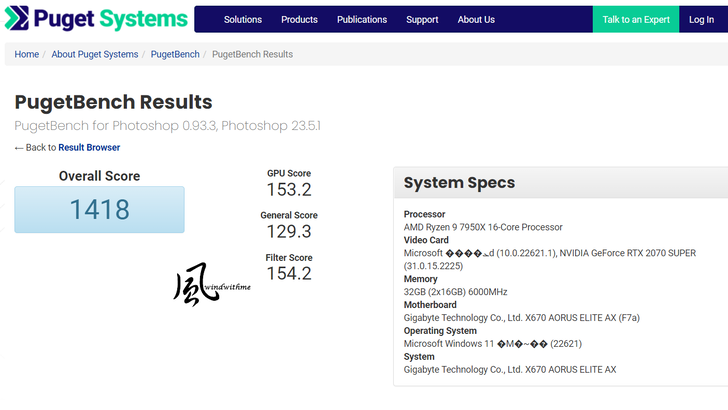Viewport: 728px width, 410px height.
Task: Click the Filter Score value 154.2
Action: (289, 274)
